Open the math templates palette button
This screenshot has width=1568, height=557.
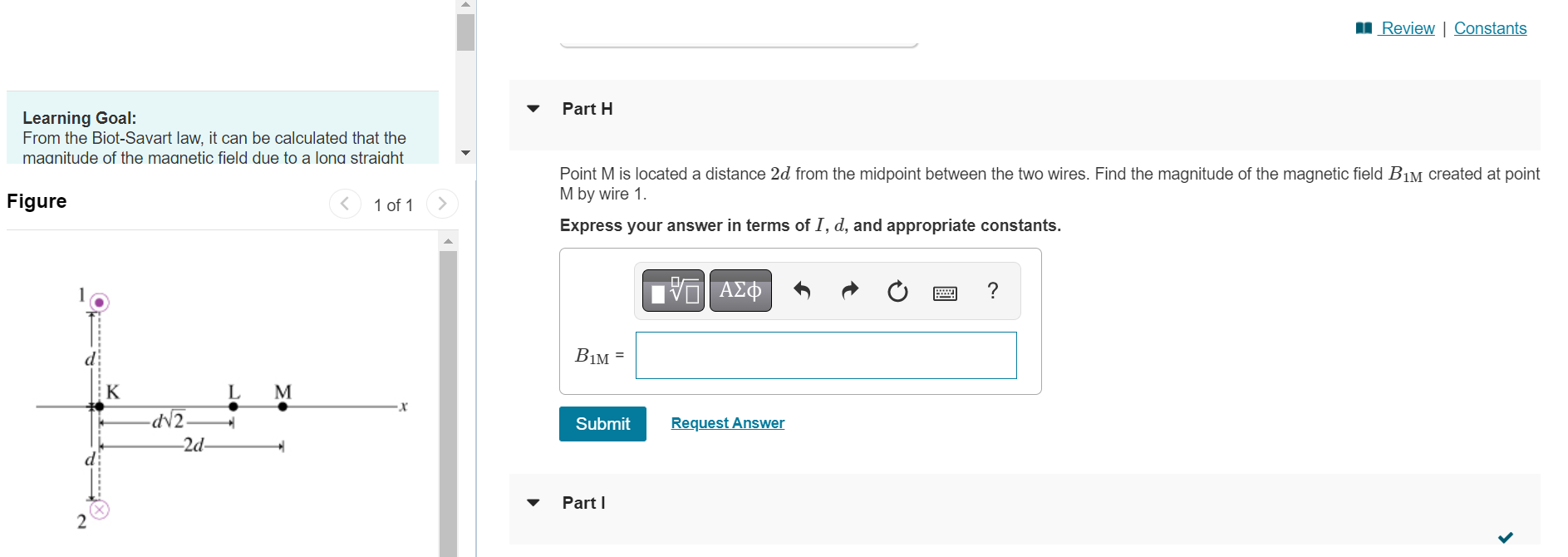(673, 291)
